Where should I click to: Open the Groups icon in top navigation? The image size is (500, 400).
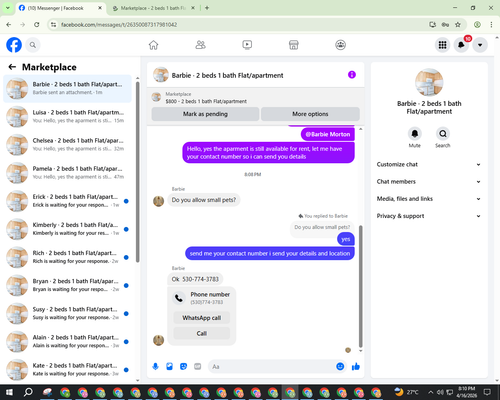[340, 45]
